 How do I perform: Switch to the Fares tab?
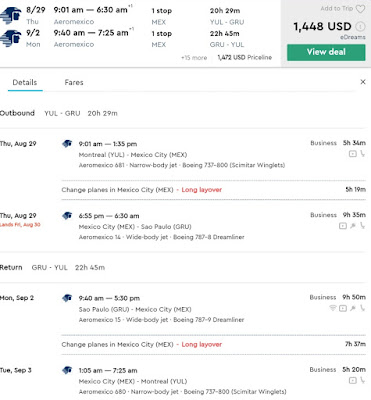pyautogui.click(x=74, y=82)
